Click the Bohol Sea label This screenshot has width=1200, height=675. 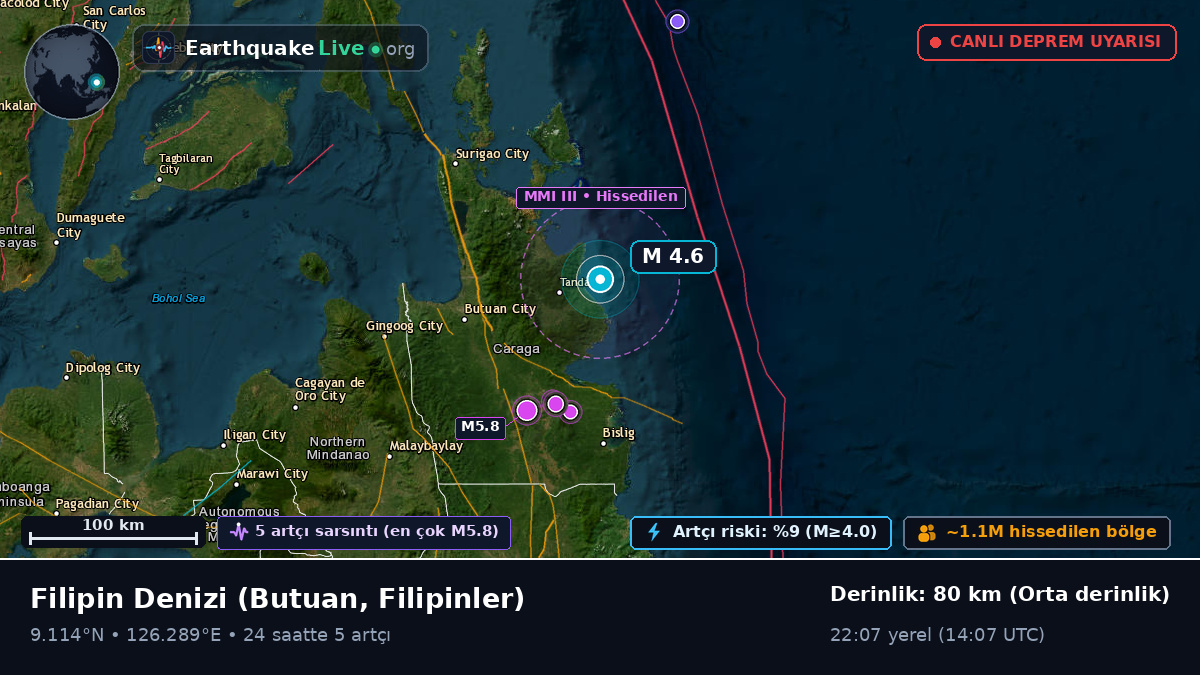[x=178, y=298]
